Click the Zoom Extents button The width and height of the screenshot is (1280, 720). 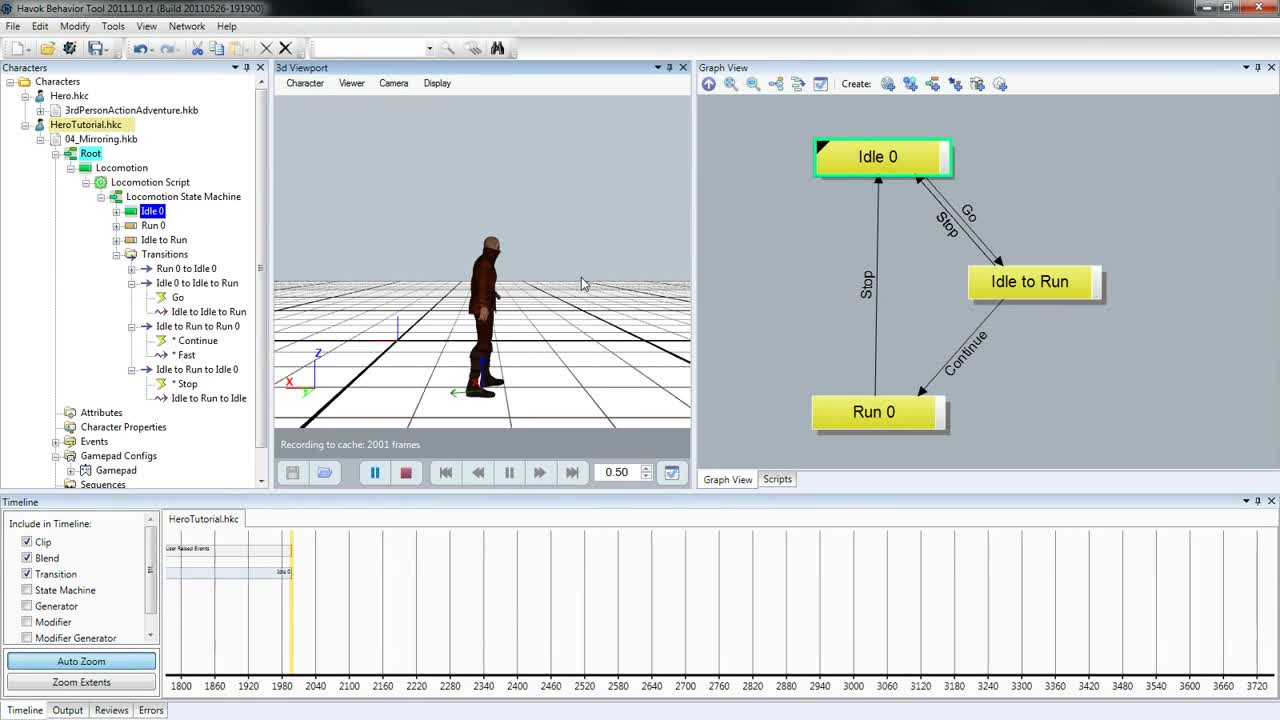coord(81,682)
